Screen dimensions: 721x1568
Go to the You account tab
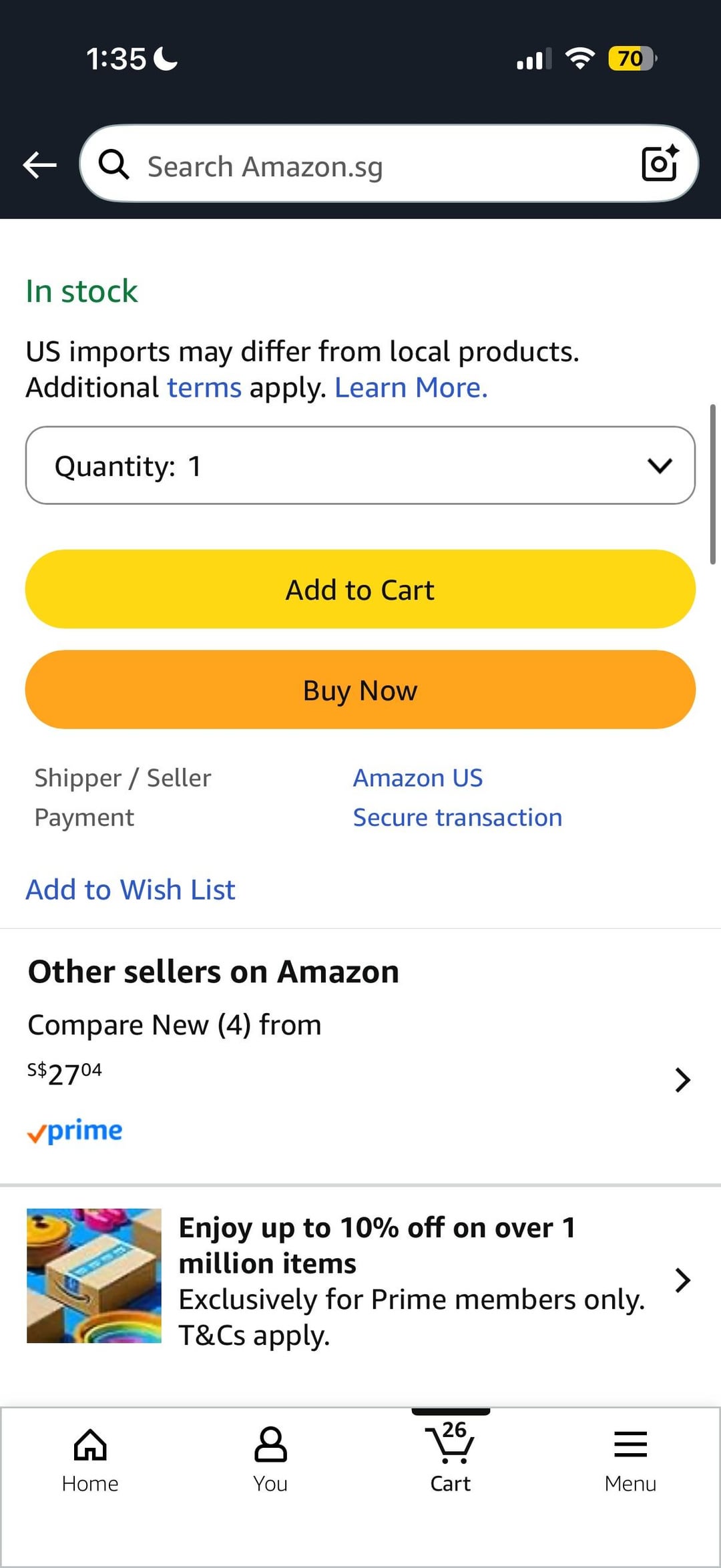pos(270,1460)
